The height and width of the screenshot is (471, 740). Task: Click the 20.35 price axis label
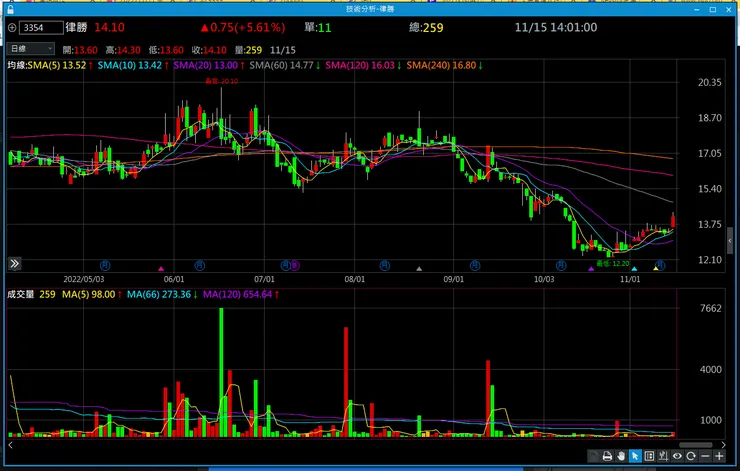point(710,83)
